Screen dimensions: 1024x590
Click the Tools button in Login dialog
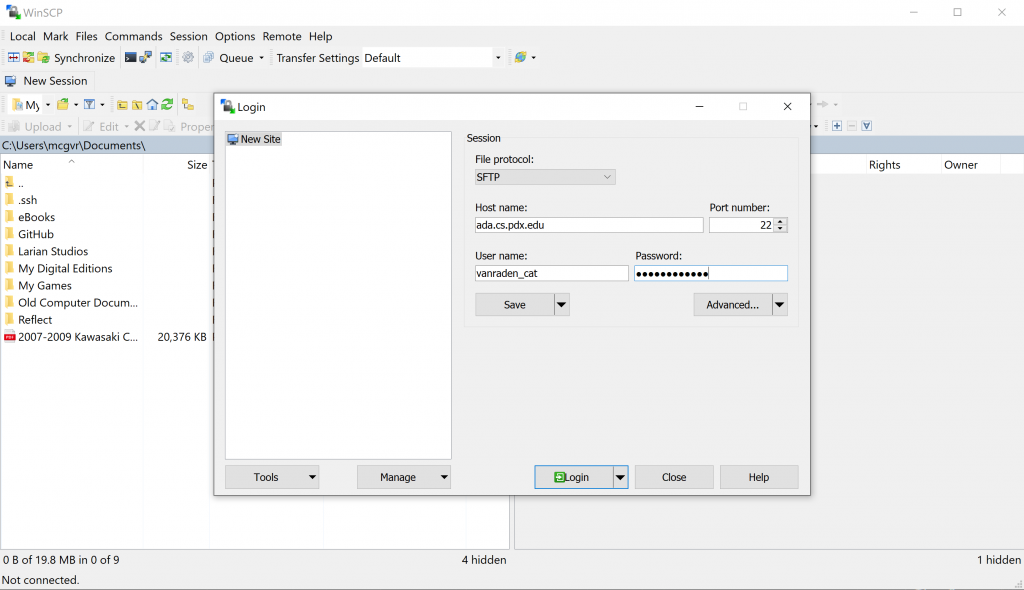point(272,477)
